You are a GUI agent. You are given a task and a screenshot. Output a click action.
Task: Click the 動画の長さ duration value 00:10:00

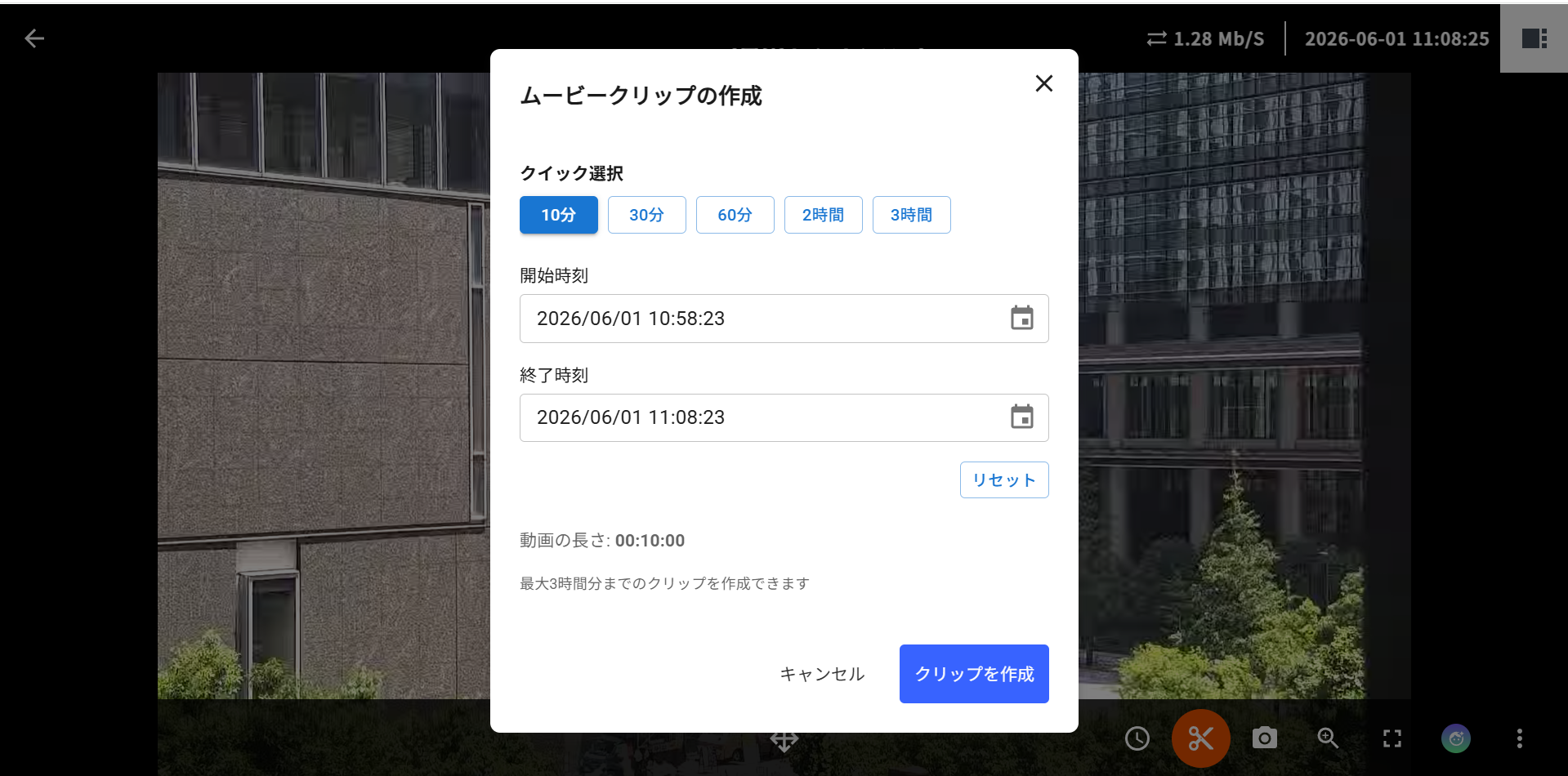pos(650,541)
